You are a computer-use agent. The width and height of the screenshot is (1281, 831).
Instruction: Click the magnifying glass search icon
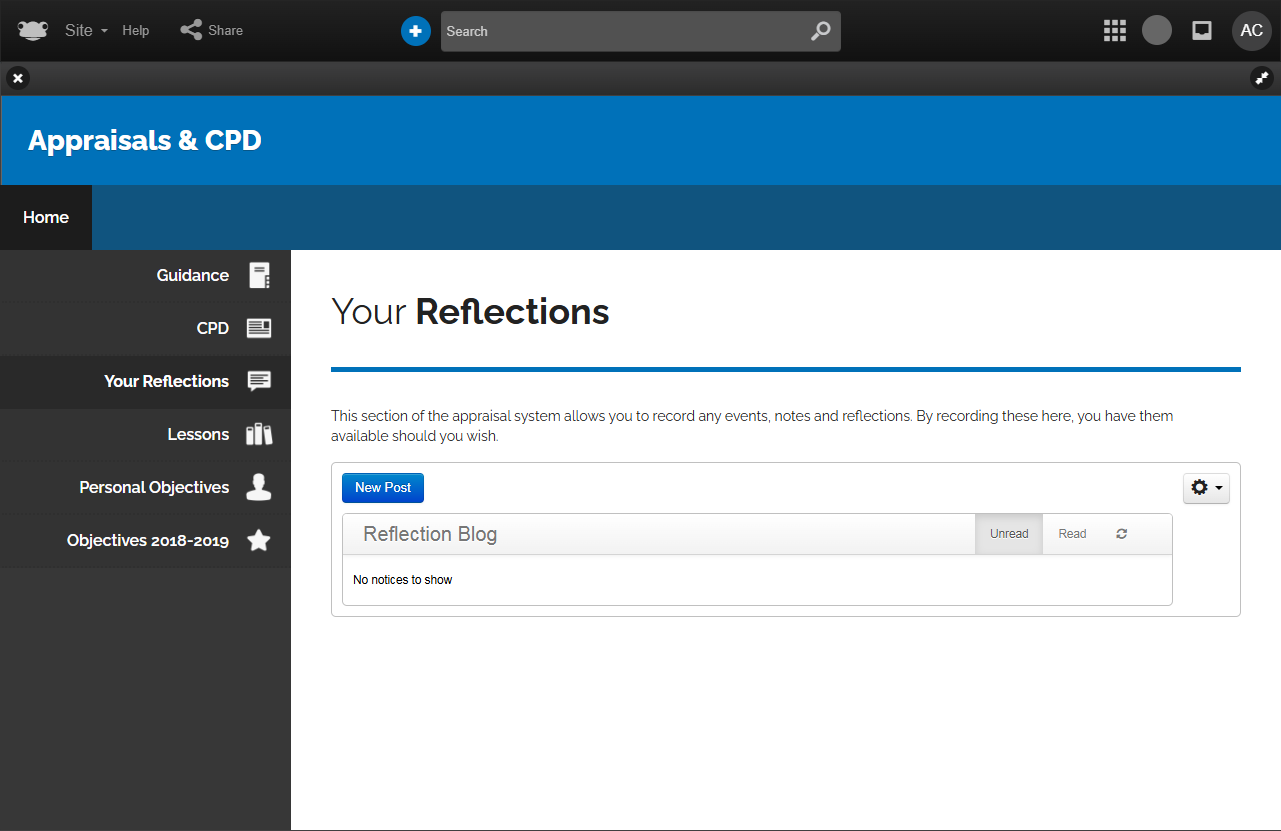[820, 31]
